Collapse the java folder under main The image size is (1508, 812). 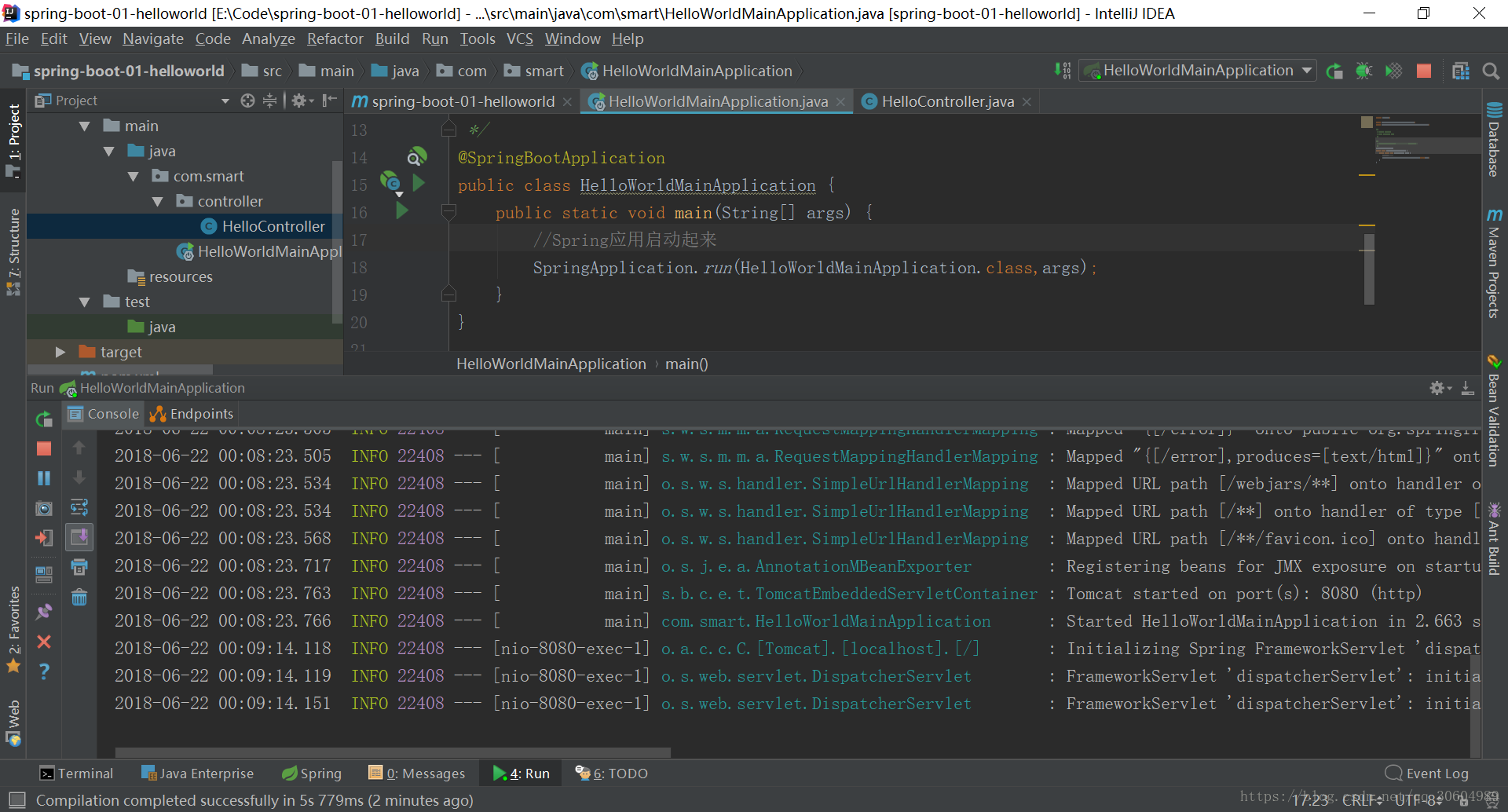tap(109, 152)
